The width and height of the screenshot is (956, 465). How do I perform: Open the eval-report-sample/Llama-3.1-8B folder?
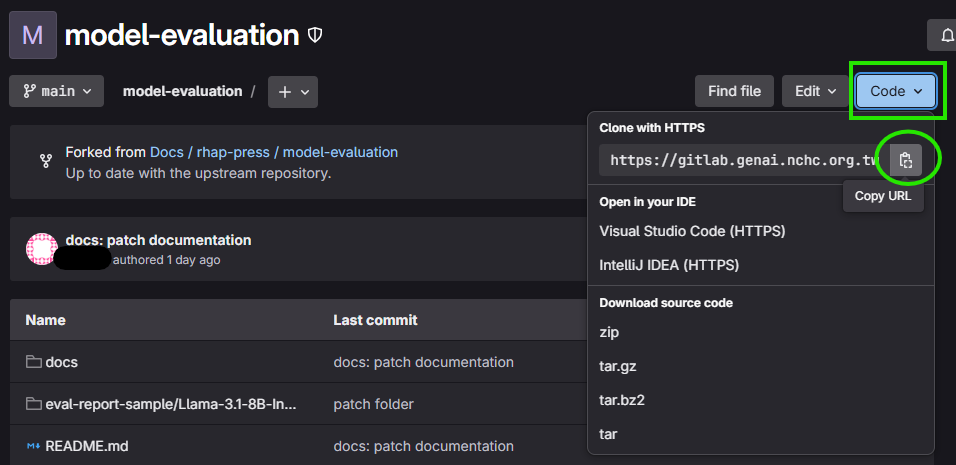coord(171,404)
